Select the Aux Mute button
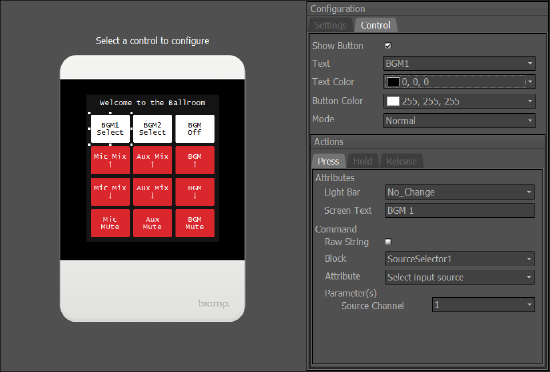 click(152, 223)
